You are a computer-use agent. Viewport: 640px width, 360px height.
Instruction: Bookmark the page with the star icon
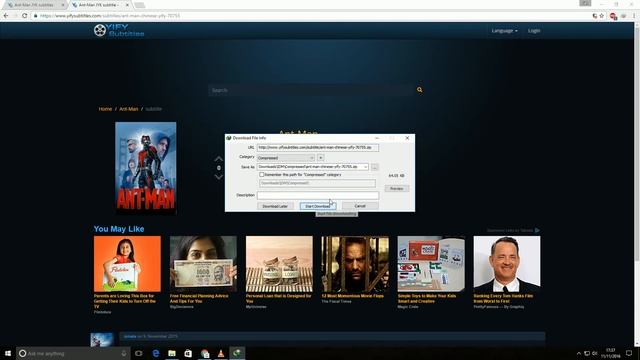[x=602, y=16]
